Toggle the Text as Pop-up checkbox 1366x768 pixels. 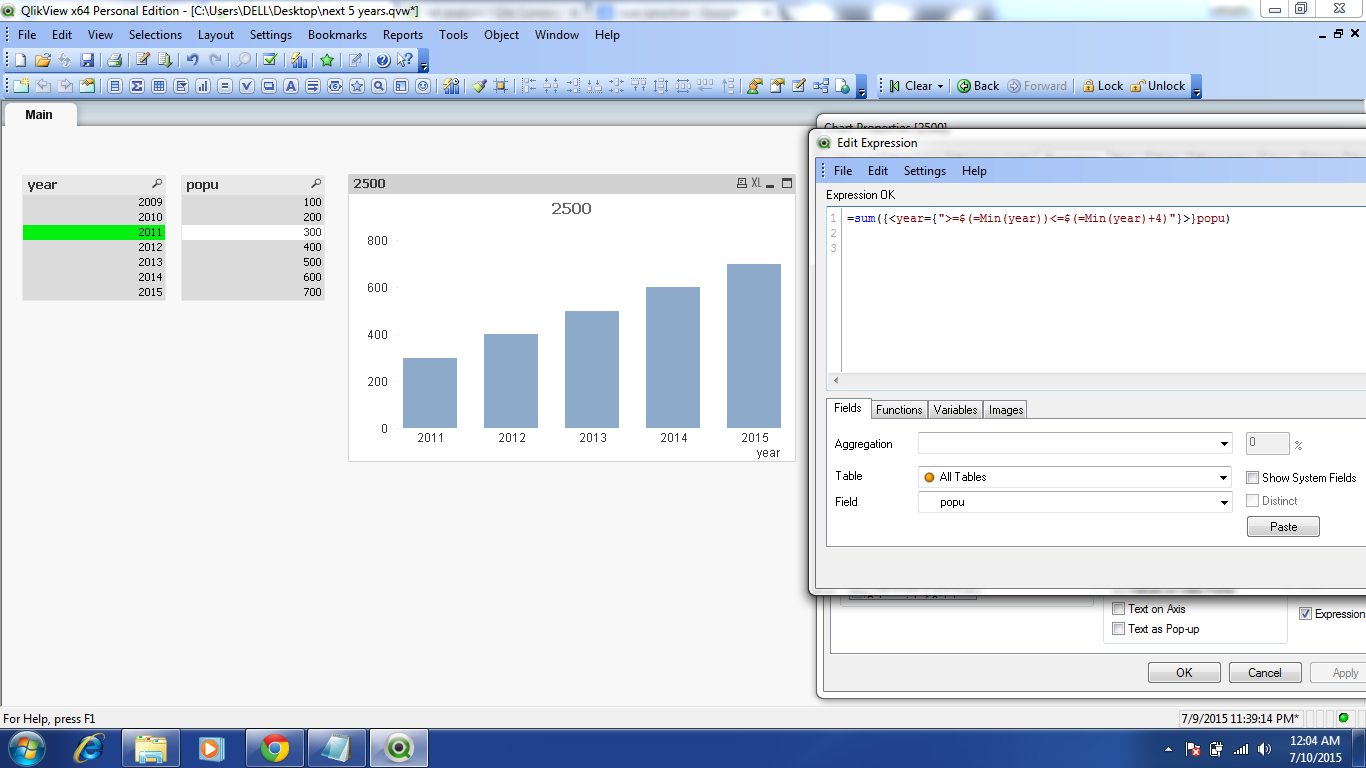coord(1119,629)
